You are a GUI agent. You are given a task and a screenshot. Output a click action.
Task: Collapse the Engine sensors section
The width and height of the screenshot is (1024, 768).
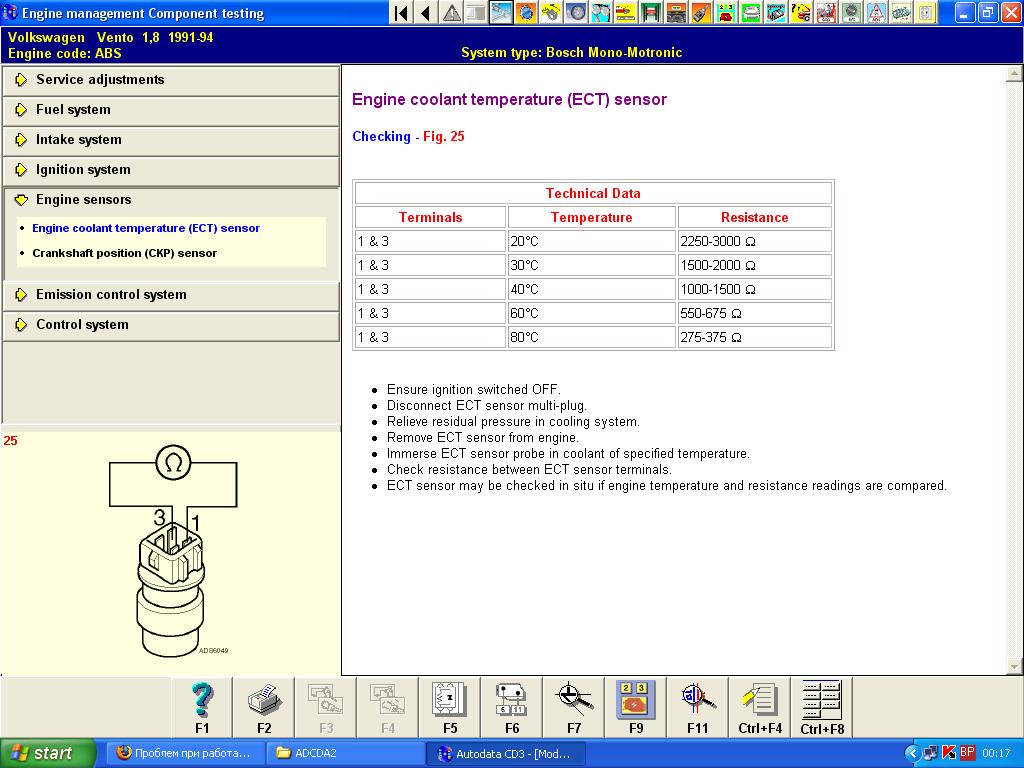pos(83,200)
